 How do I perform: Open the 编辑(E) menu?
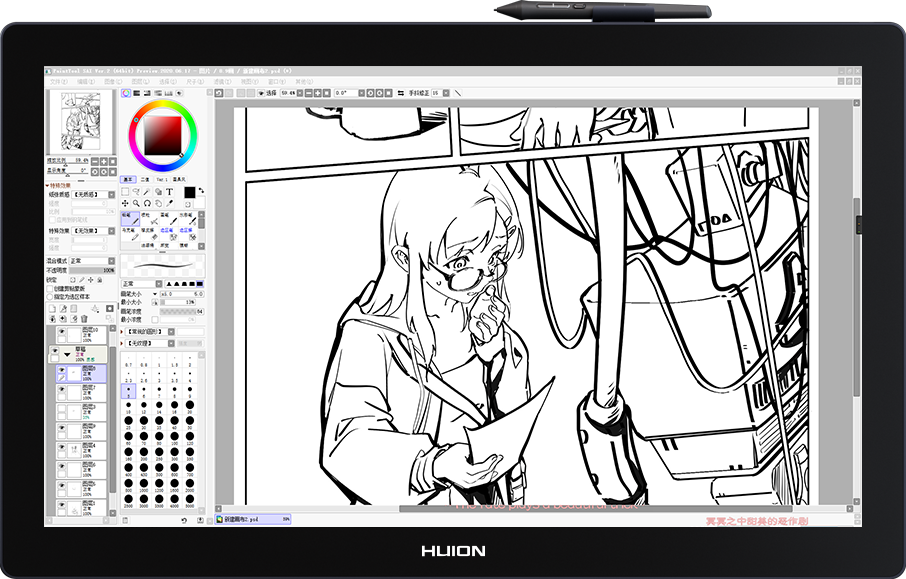point(86,81)
